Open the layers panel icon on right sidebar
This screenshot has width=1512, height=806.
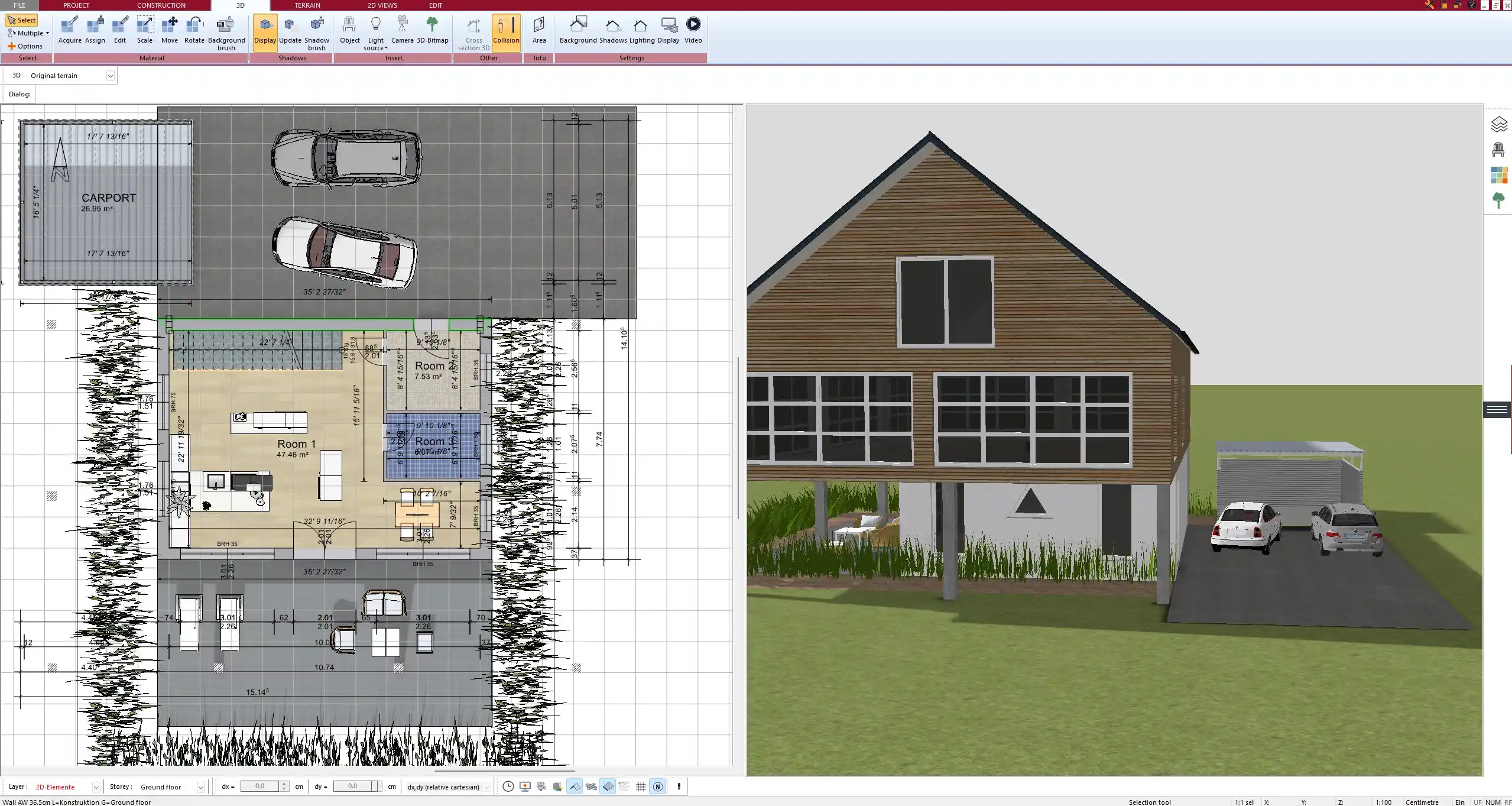pyautogui.click(x=1498, y=125)
